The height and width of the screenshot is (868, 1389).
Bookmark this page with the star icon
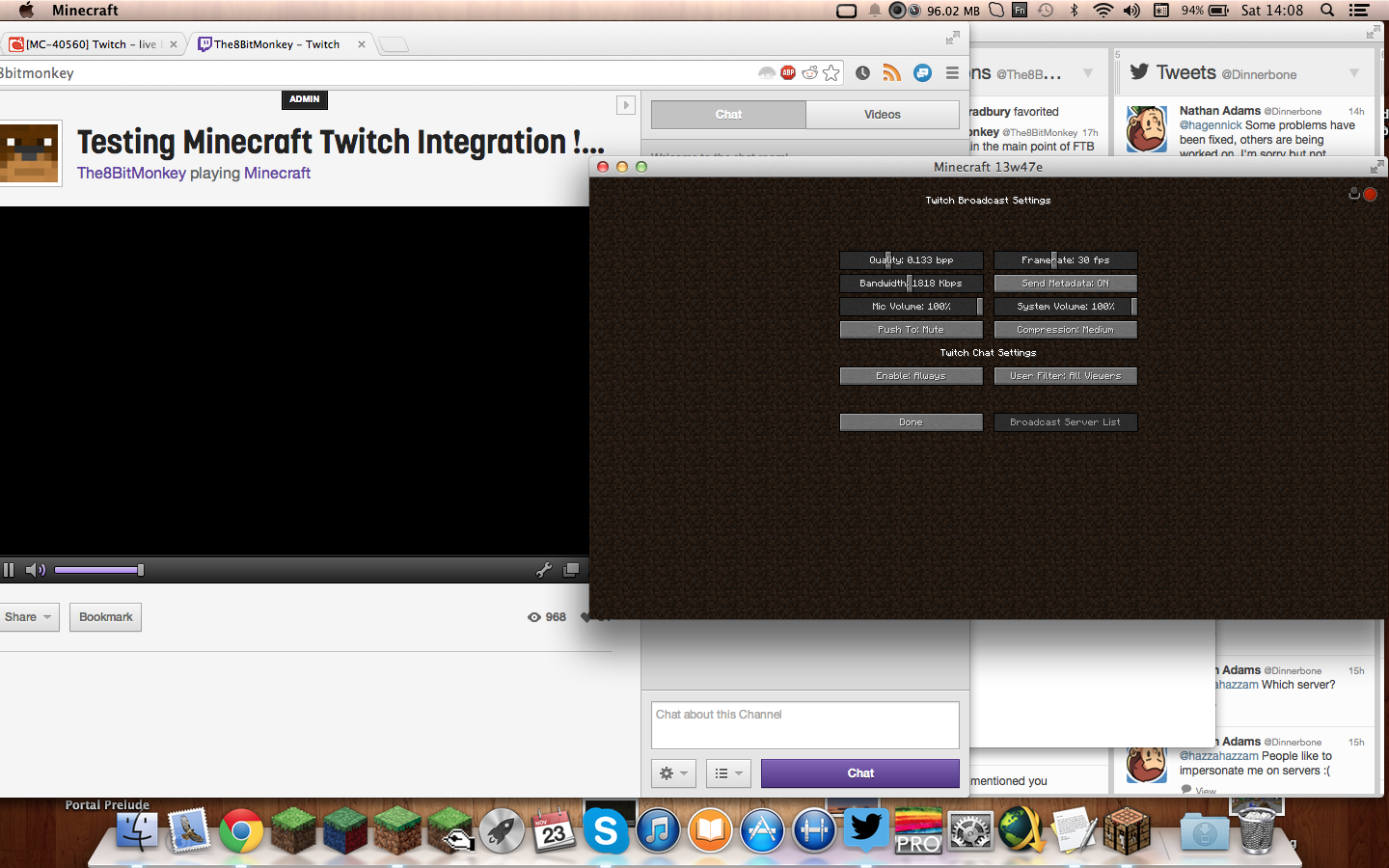pyautogui.click(x=831, y=73)
